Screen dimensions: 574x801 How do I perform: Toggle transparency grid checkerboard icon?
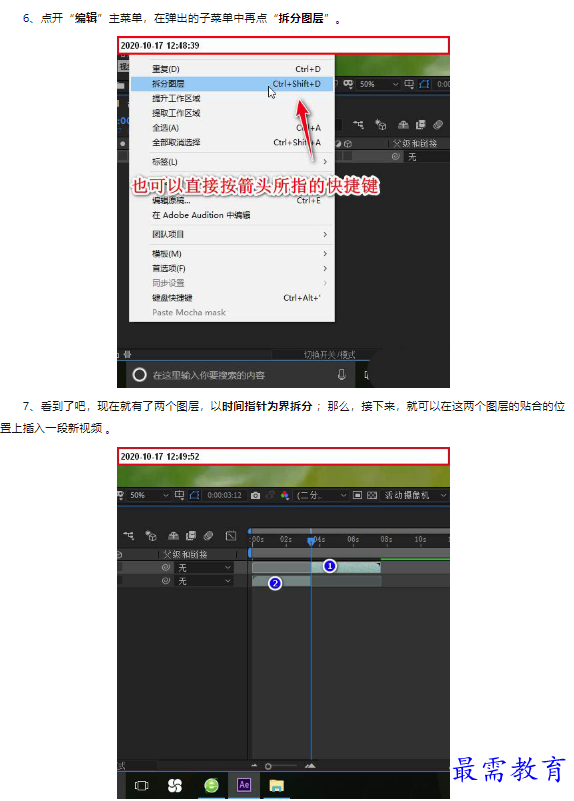click(372, 495)
